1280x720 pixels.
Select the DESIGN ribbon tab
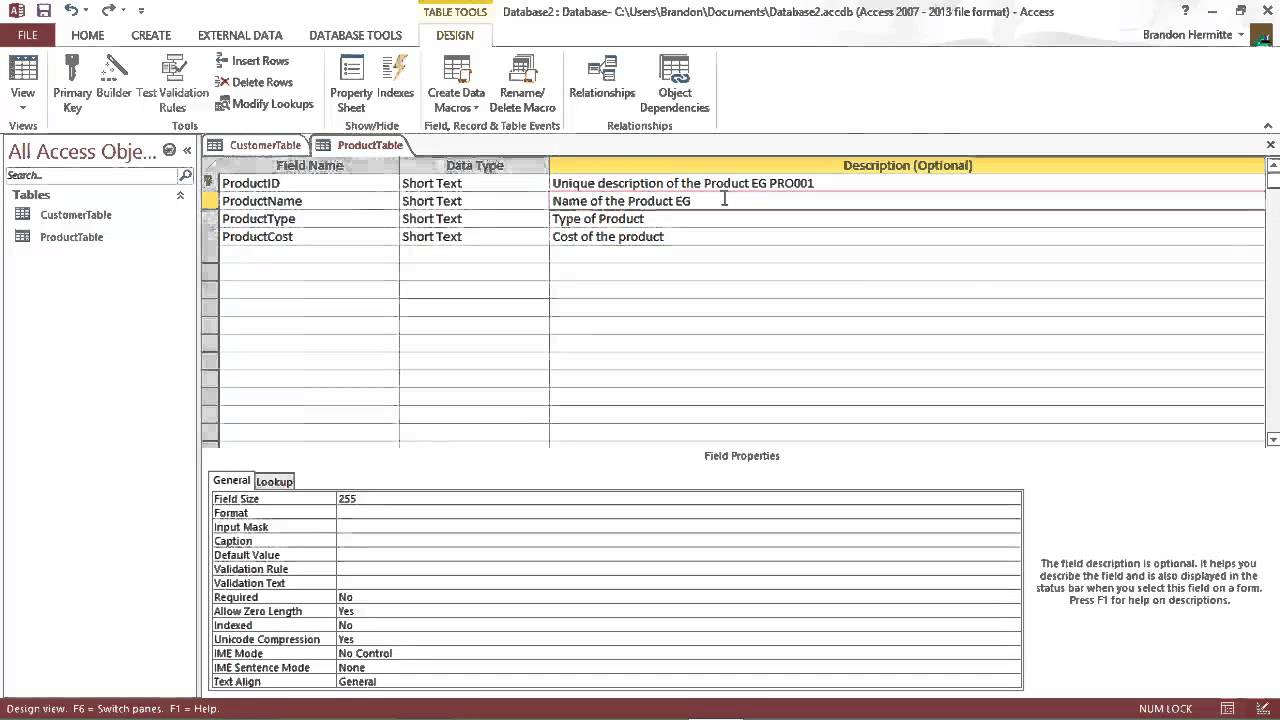(455, 35)
